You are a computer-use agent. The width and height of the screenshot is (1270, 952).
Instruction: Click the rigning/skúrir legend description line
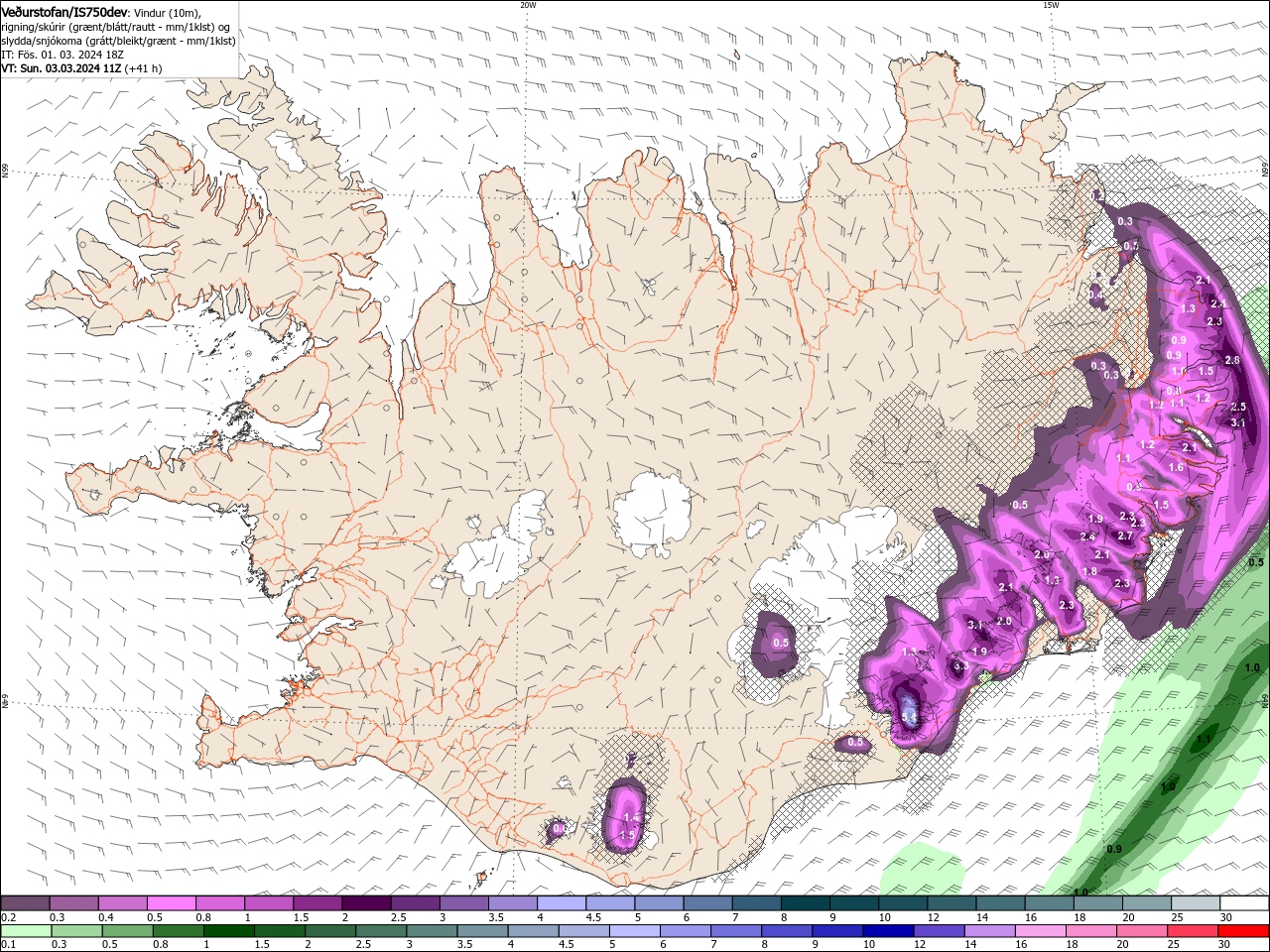click(117, 27)
